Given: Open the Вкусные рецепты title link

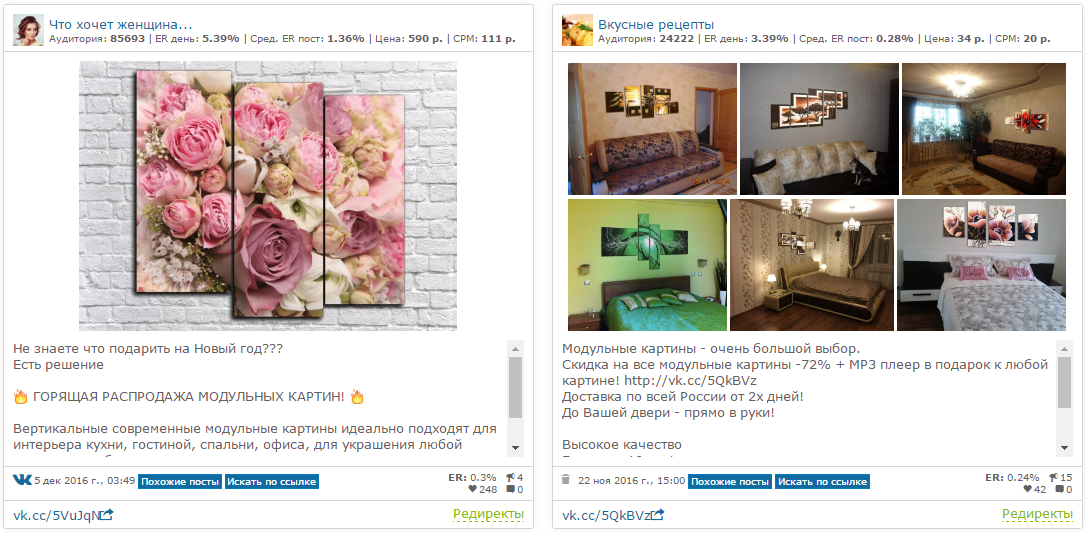Looking at the screenshot, I should 656,25.
